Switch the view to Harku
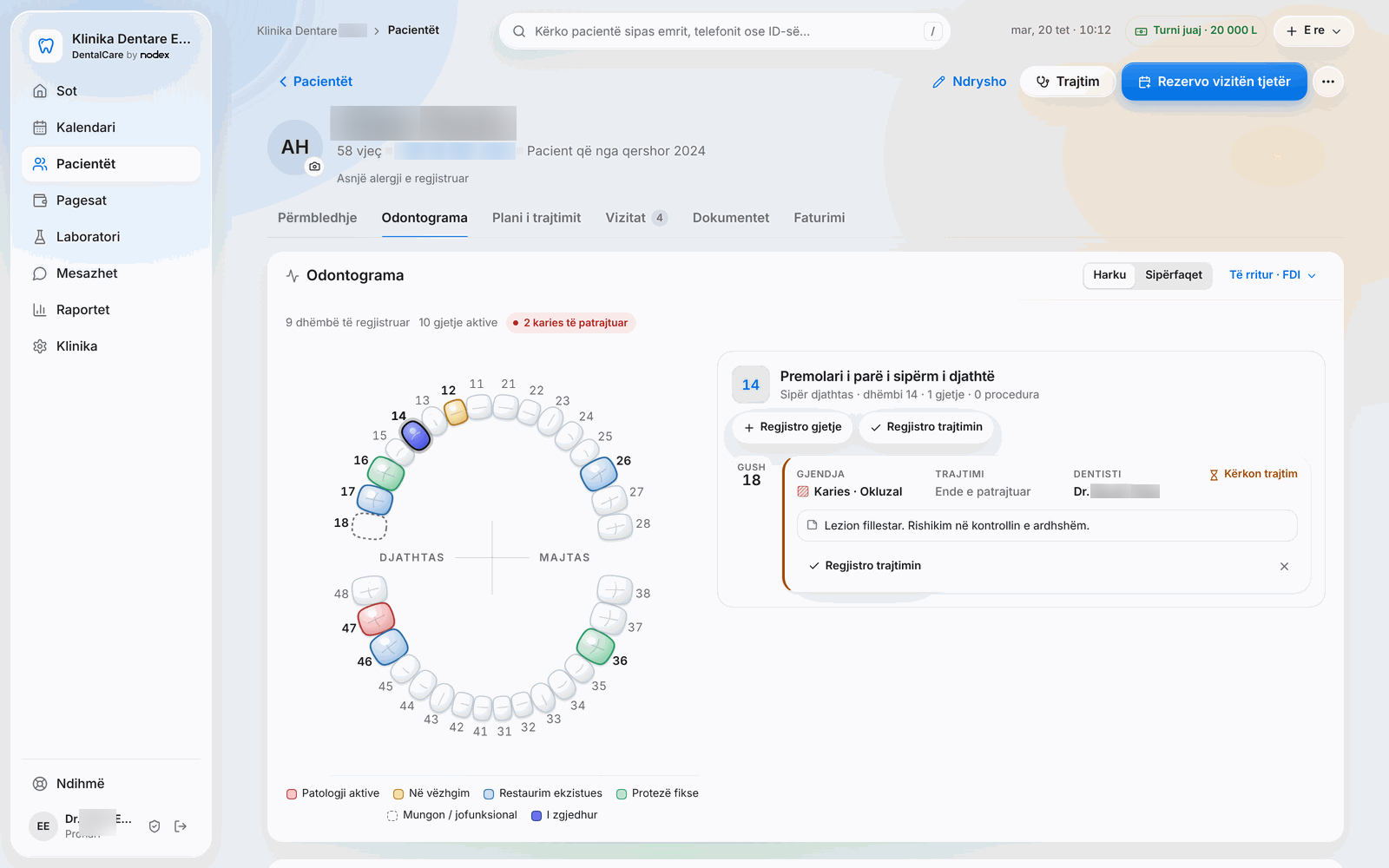This screenshot has width=1389, height=868. (1109, 275)
